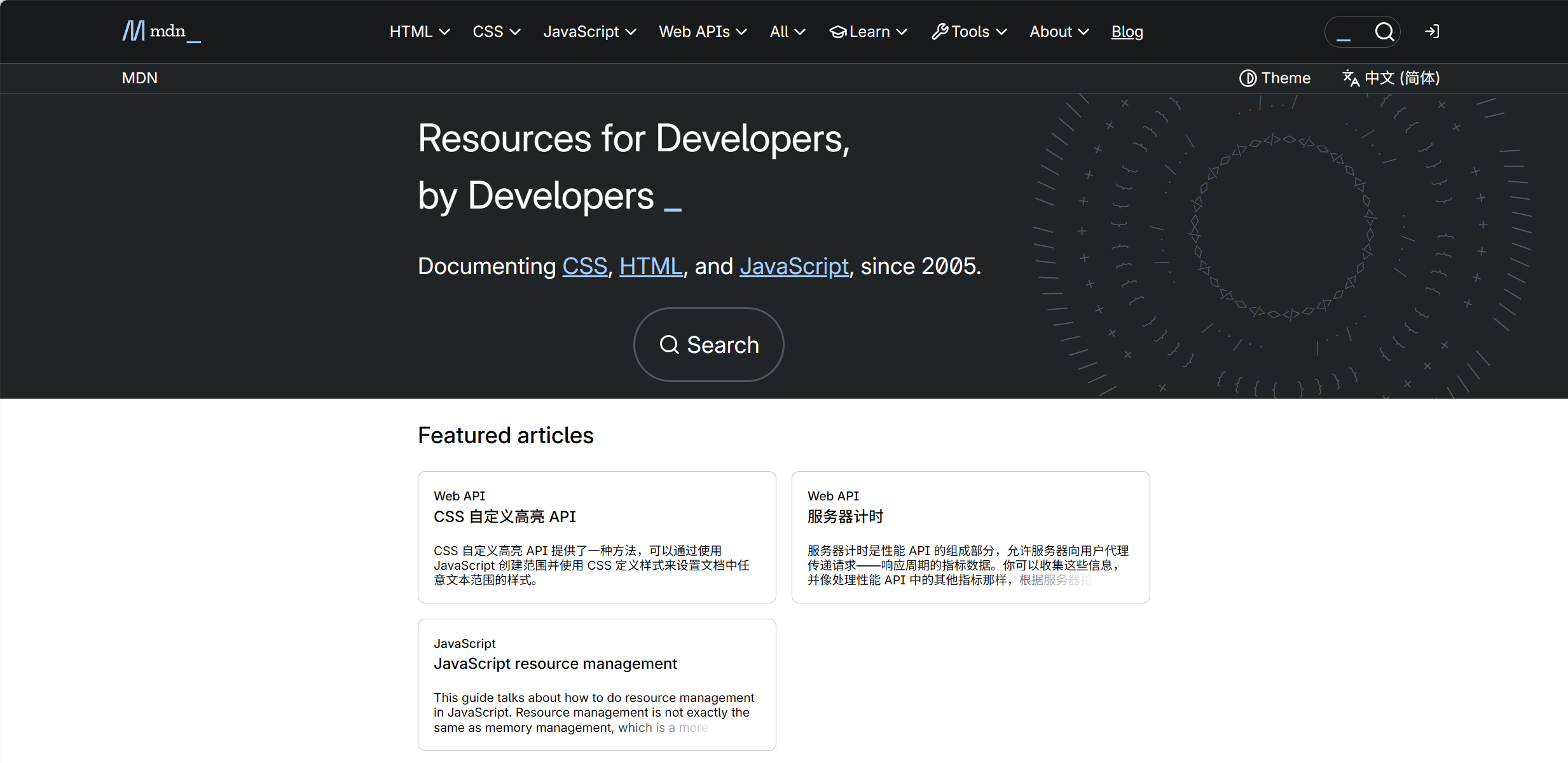Click the magnifier icon in Search button
1568x763 pixels.
(669, 345)
